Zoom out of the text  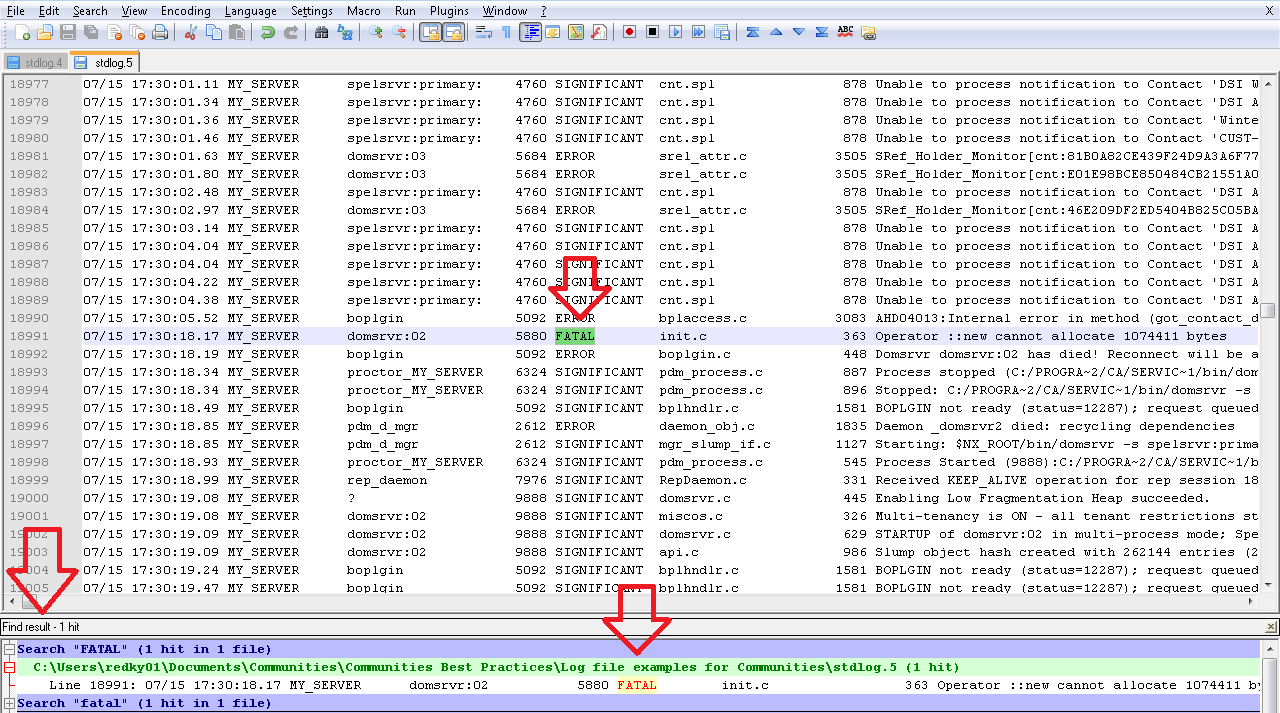[398, 32]
